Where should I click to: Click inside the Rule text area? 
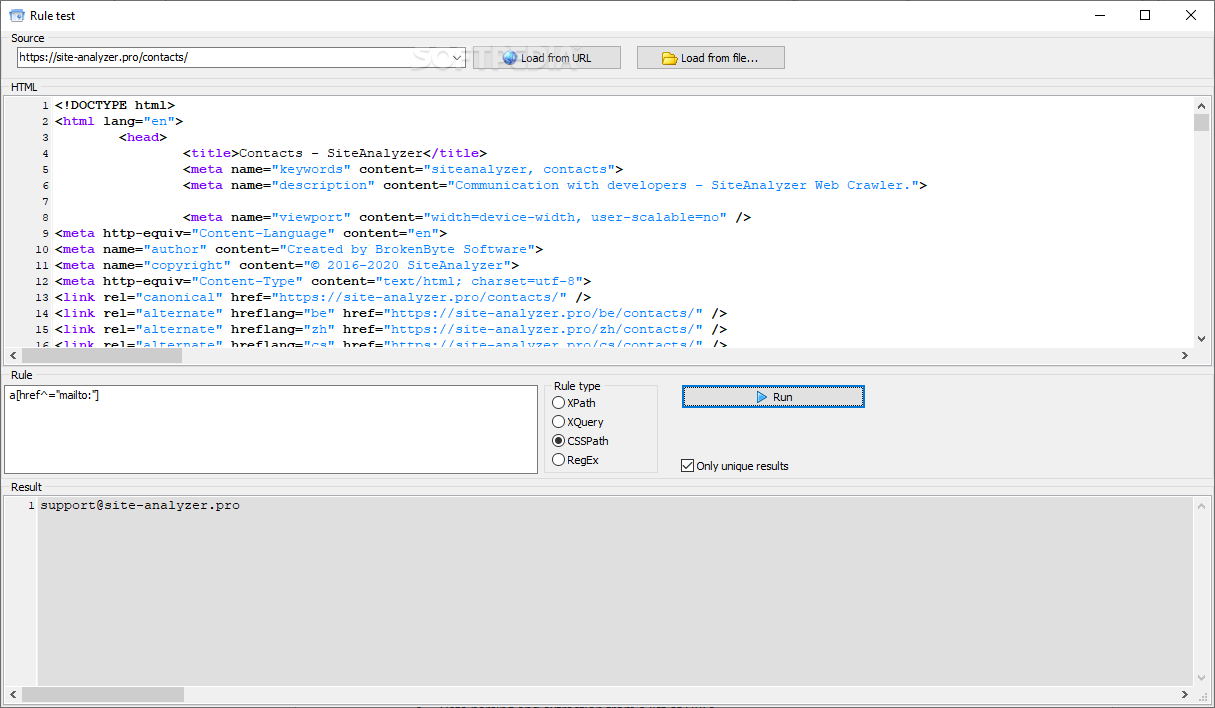click(271, 429)
